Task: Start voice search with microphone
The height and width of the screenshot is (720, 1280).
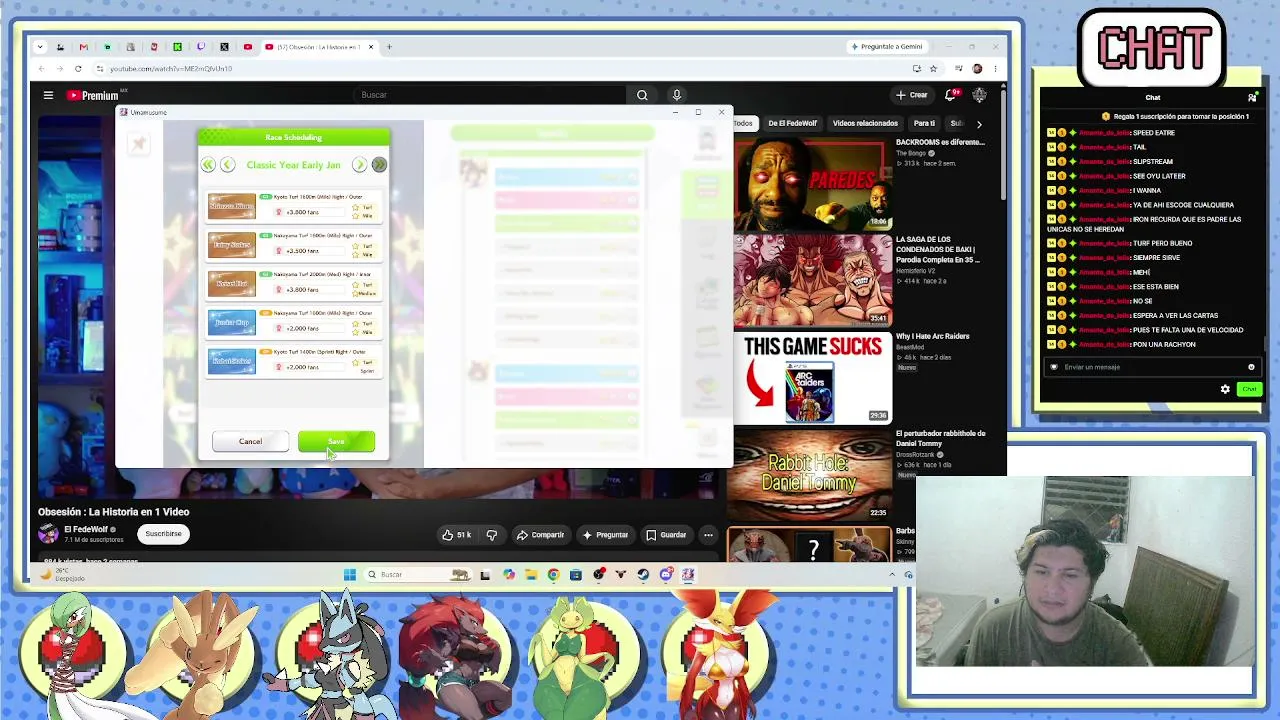Action: point(677,95)
